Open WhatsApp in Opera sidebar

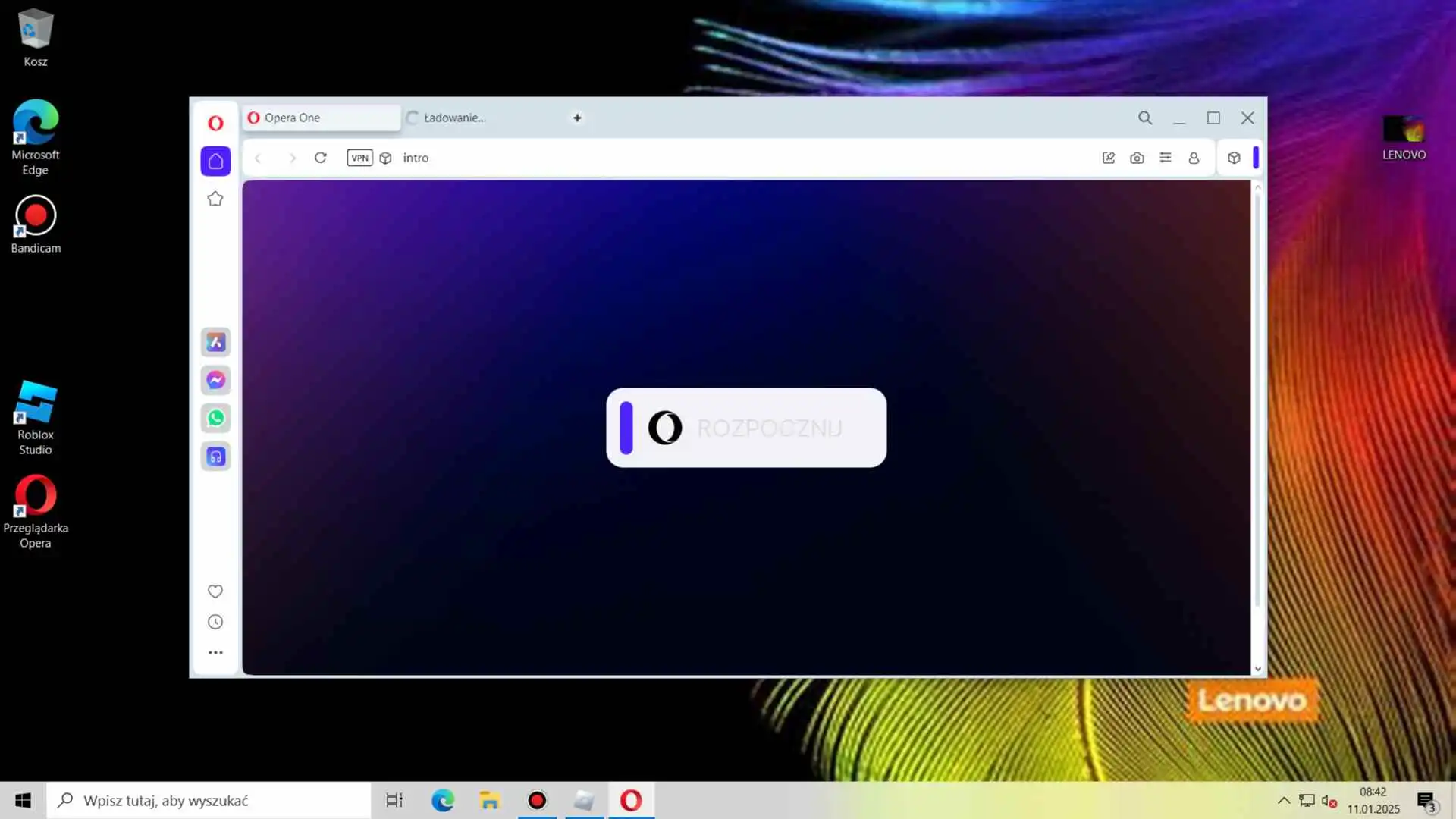click(215, 418)
